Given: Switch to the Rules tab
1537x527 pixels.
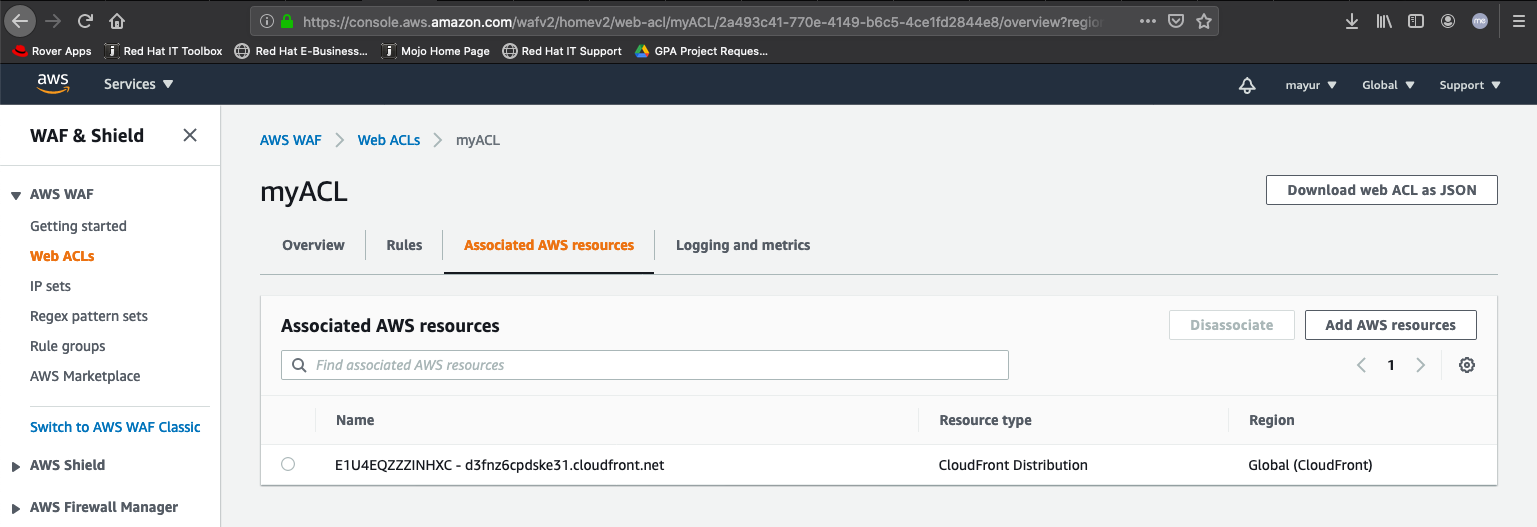Looking at the screenshot, I should click(x=404, y=245).
